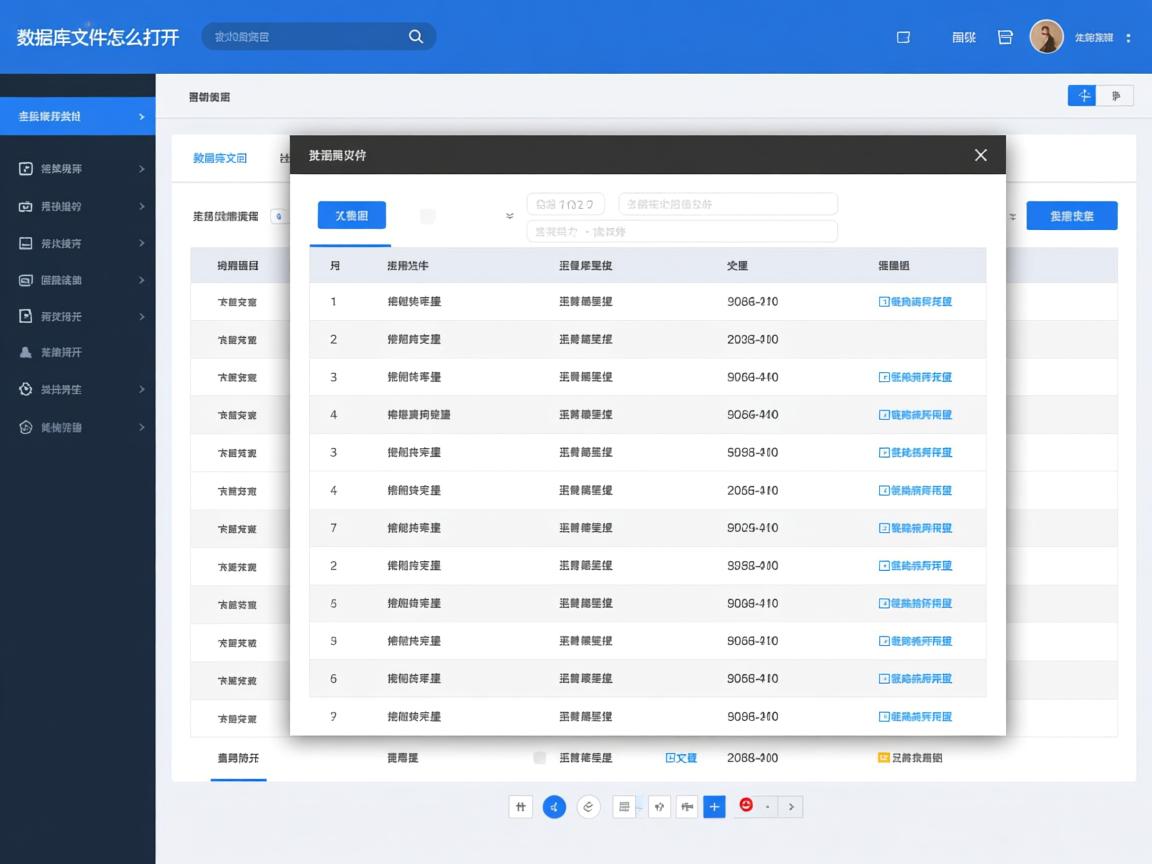The image size is (1152, 864).
Task: Tick the gray checkbox next to the dialog's blue button
Action: 428,216
